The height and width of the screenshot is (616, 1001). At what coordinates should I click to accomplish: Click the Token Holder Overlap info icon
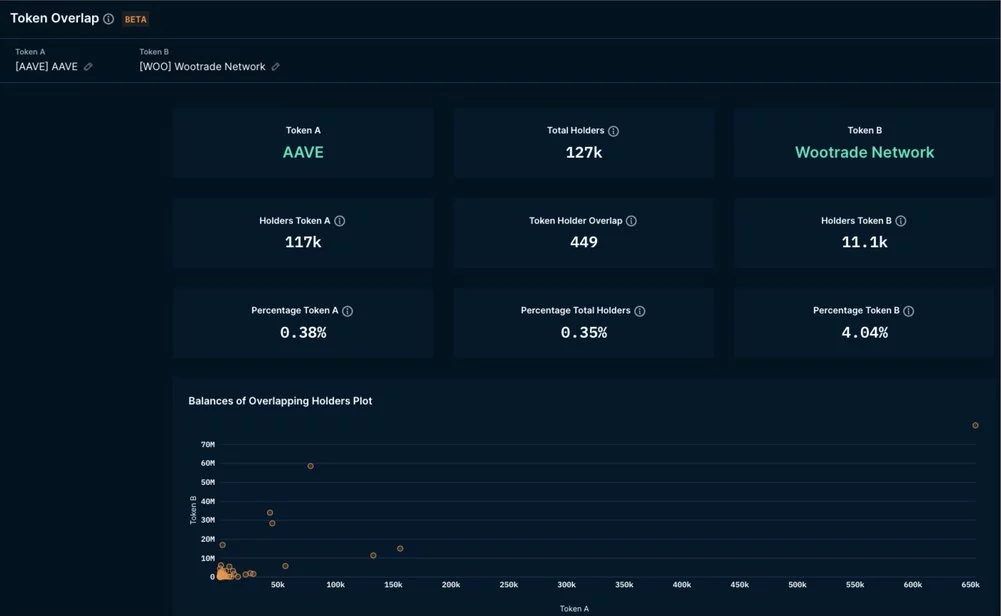click(631, 221)
